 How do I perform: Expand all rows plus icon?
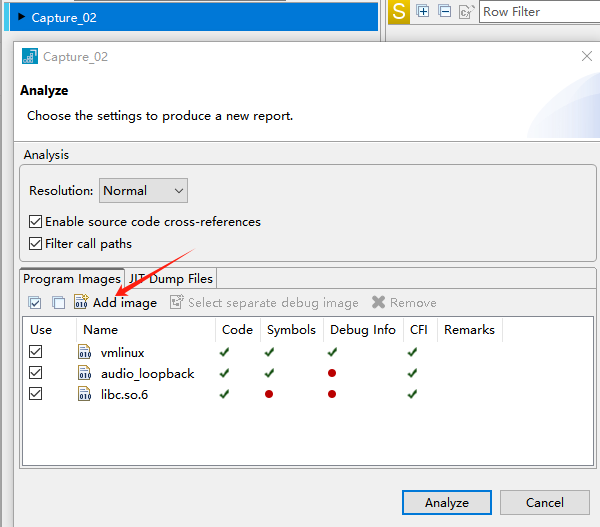click(x=422, y=11)
